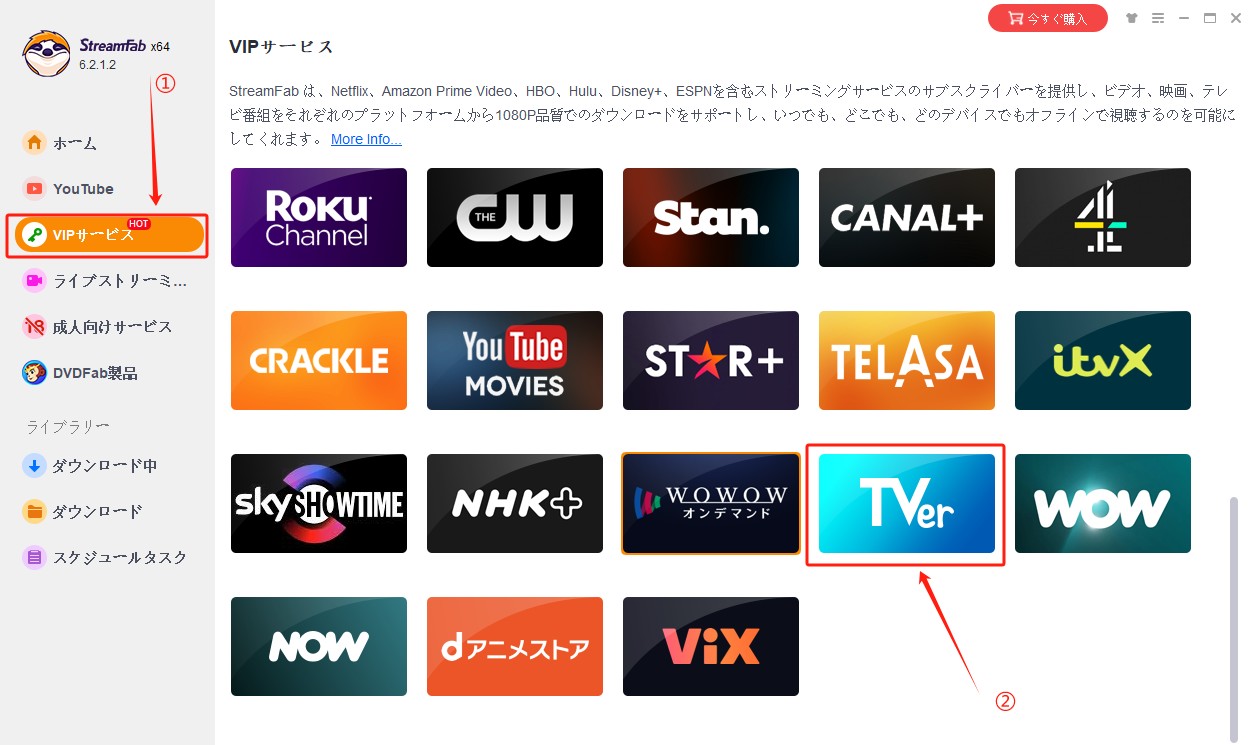Select the Channel 4 logo tile
This screenshot has height=745, width=1253.
(x=1103, y=218)
